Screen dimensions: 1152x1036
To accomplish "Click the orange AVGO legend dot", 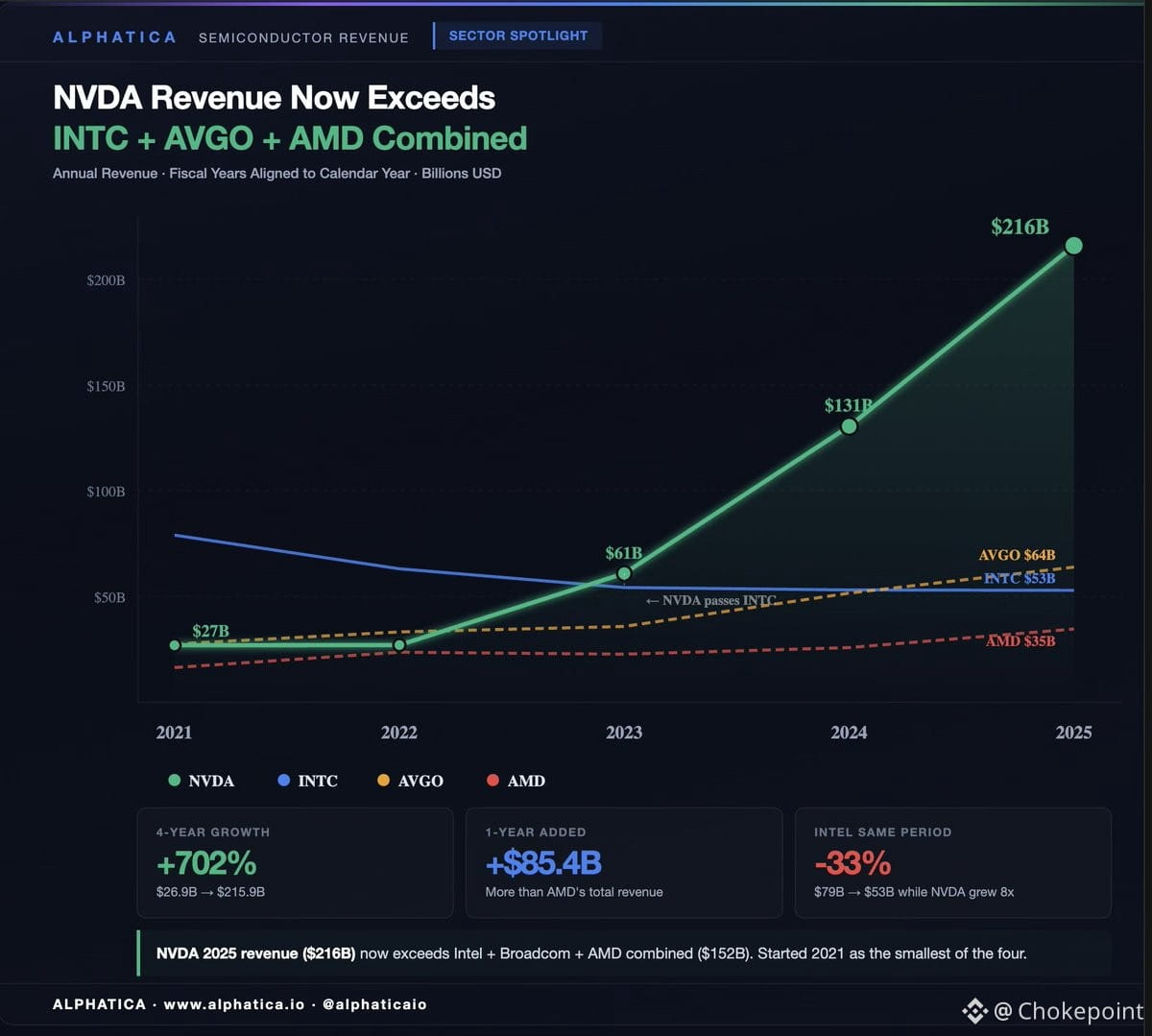I will pos(383,781).
